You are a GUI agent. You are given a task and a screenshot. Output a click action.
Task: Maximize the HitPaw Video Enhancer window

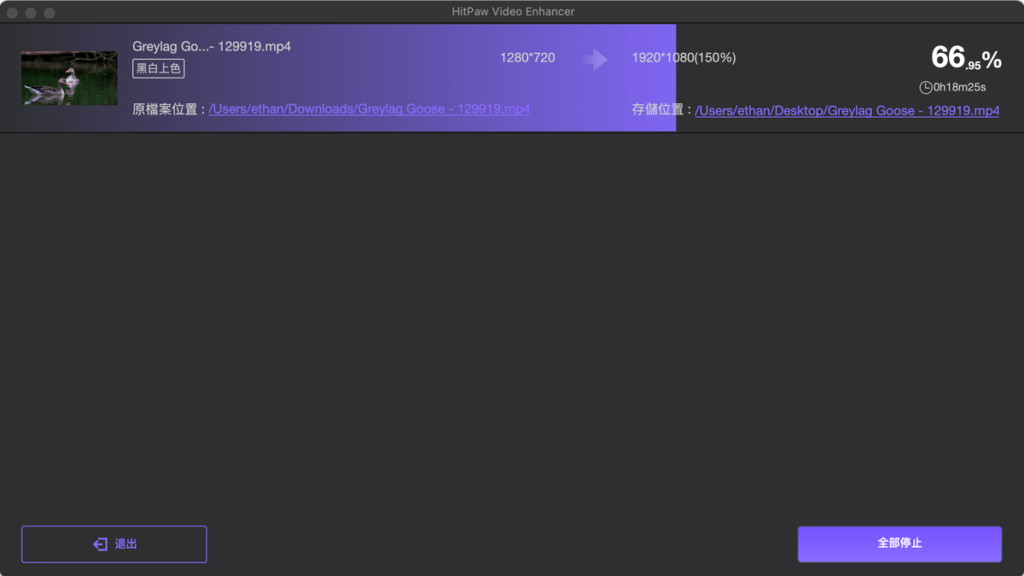click(x=49, y=12)
